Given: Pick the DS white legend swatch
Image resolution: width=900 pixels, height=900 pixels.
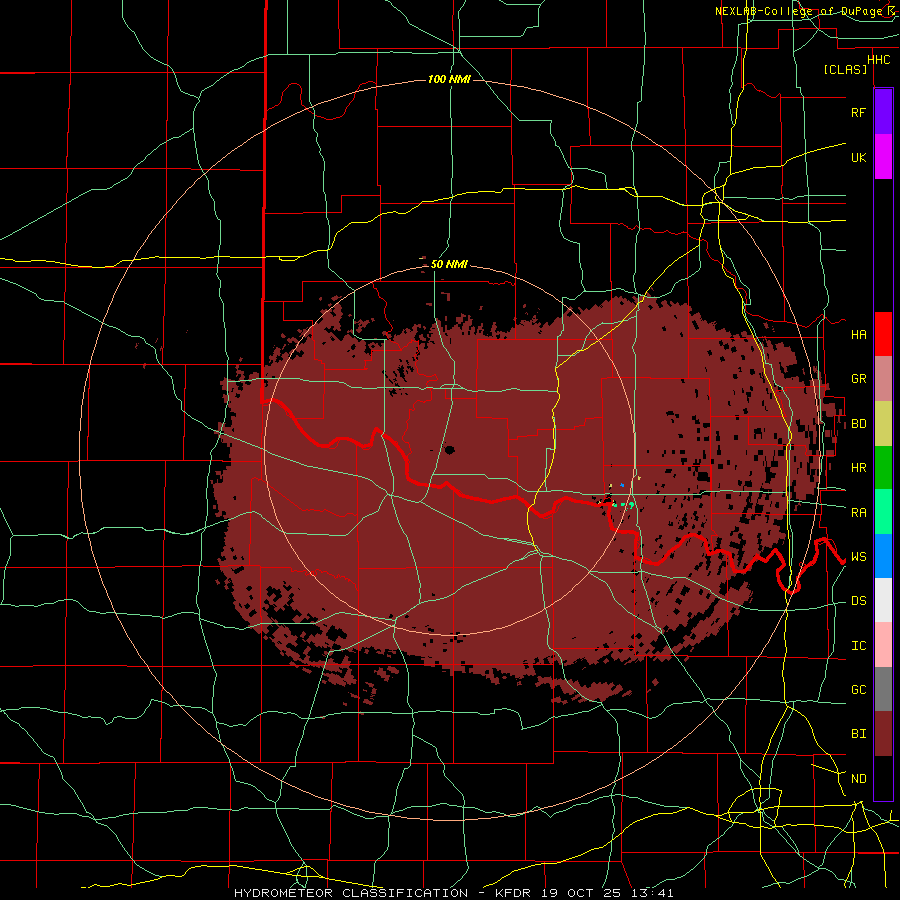Looking at the screenshot, I should [x=883, y=600].
